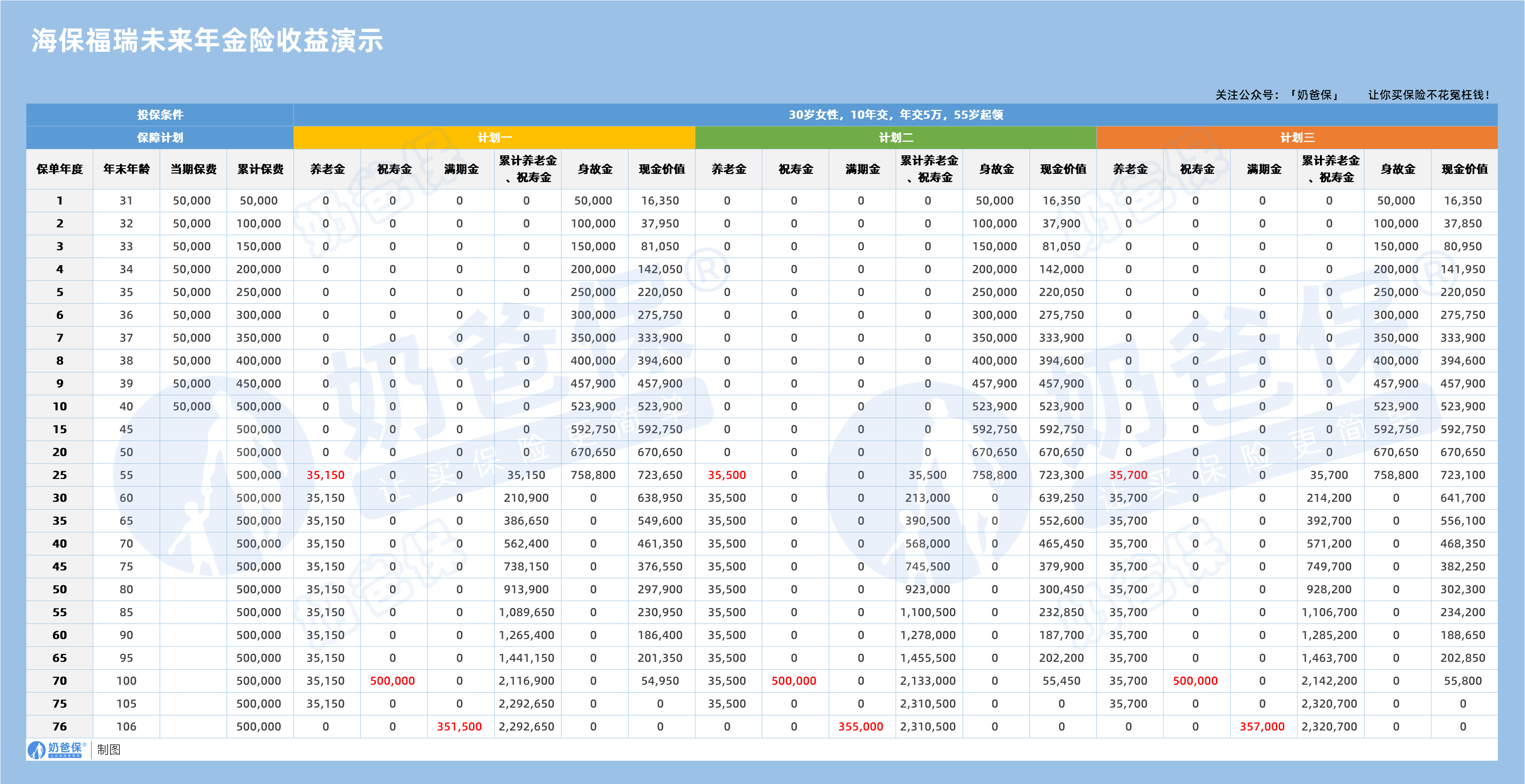Viewport: 1525px width, 784px height.
Task: Select the 计划一 yellow header band
Action: pos(494,138)
